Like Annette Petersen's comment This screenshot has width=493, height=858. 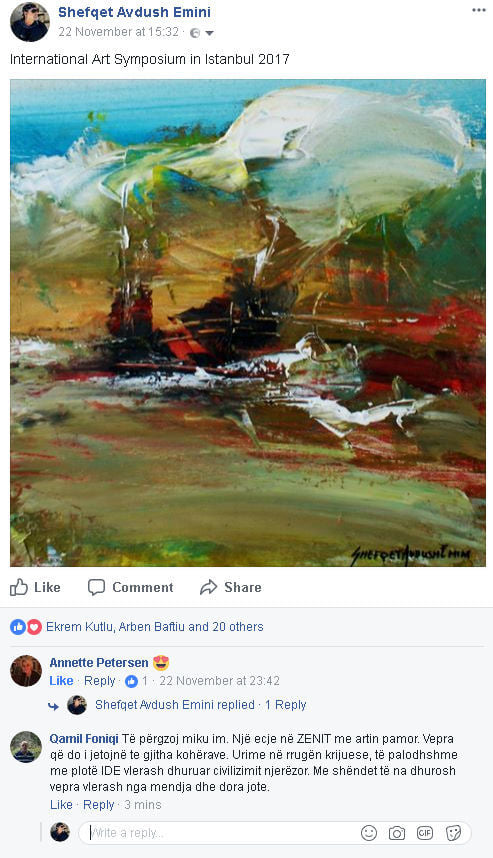click(x=61, y=681)
